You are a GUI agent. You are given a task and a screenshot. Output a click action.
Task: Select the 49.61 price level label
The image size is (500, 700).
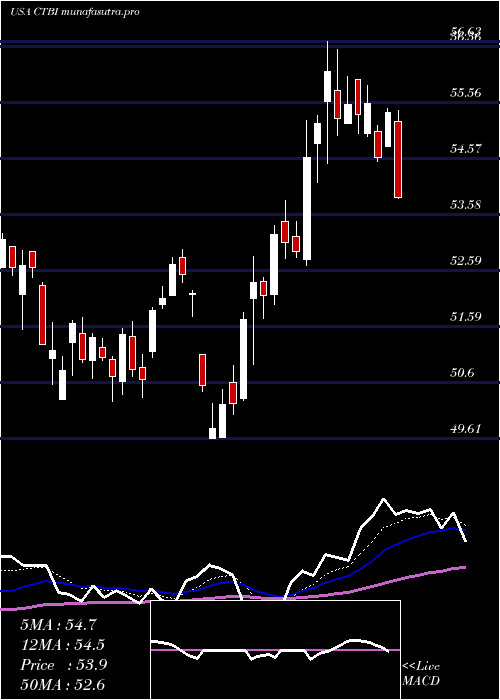[466, 429]
